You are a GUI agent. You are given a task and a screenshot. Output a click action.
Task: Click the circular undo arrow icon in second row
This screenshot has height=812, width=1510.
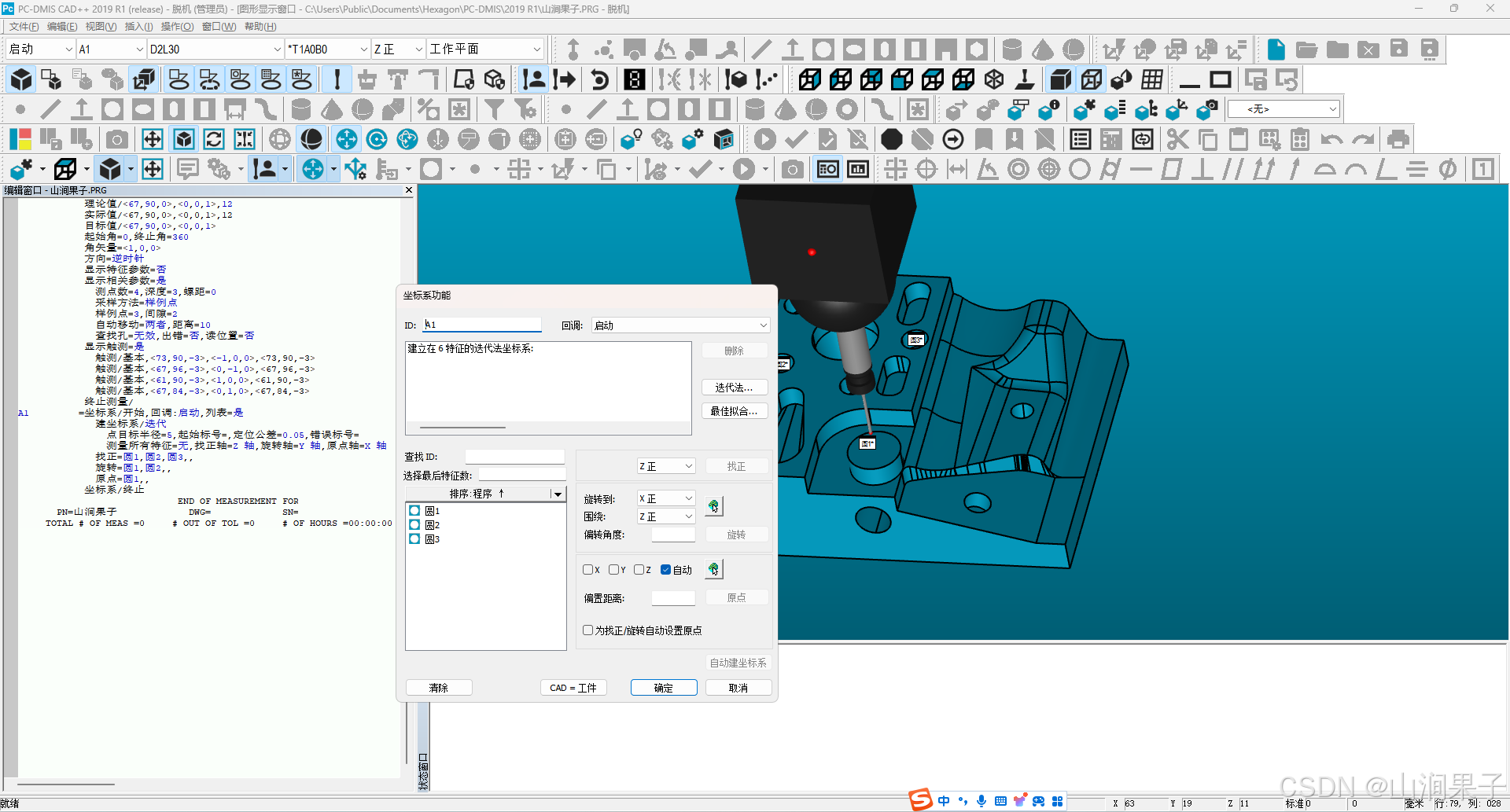(599, 79)
